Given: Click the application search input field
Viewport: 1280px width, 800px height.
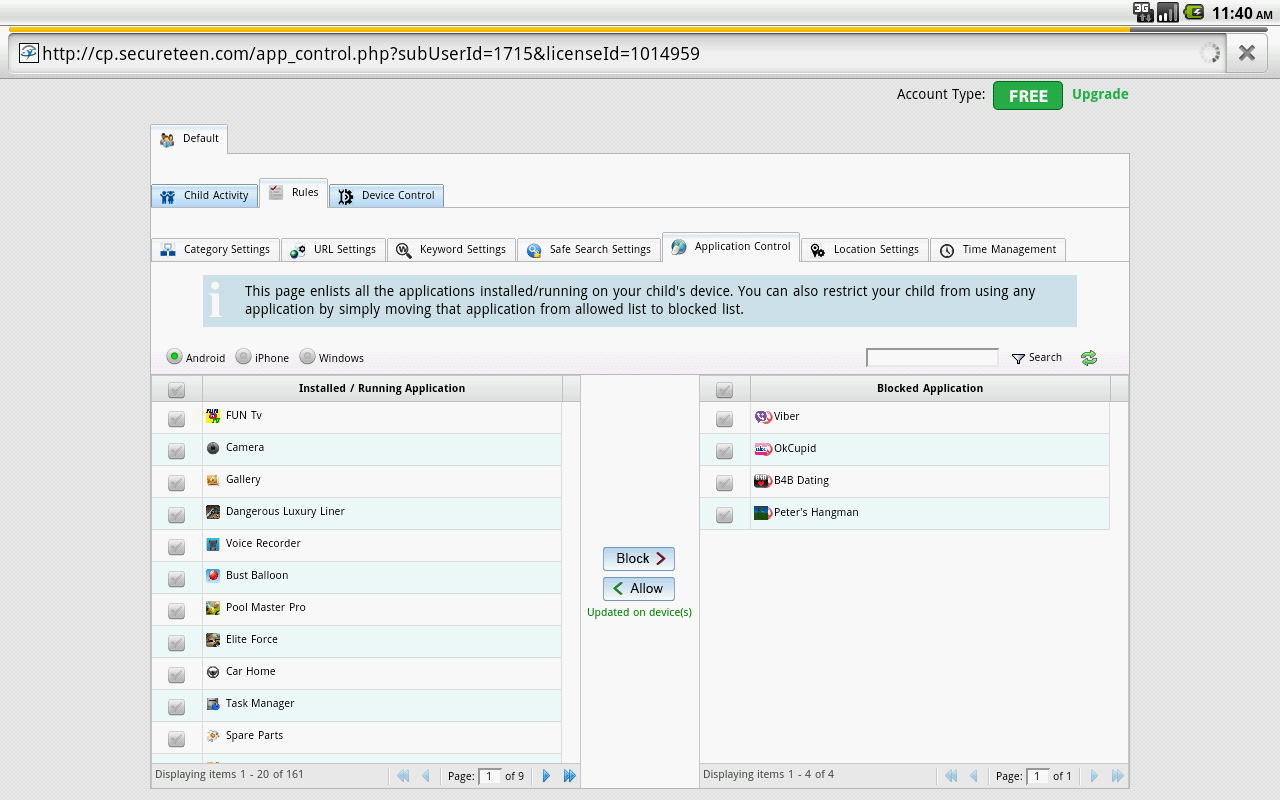Looking at the screenshot, I should pos(932,357).
